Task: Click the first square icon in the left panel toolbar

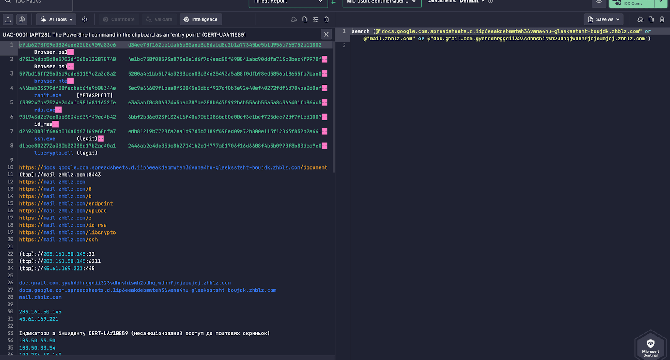Action: click(x=8, y=19)
